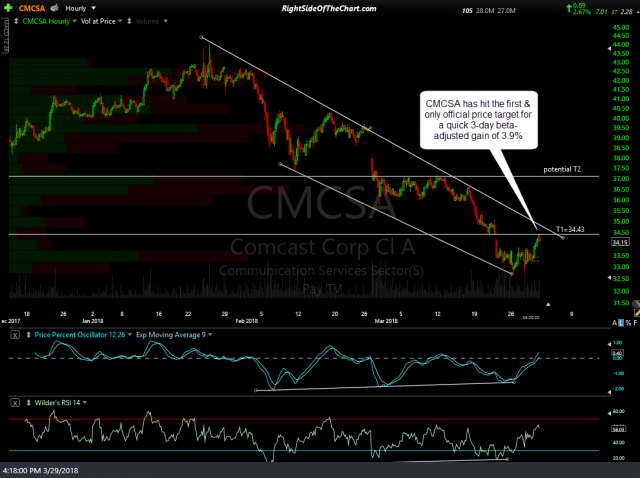Click the green up-arrow price change indicator
640x478 pixels.
[569, 8]
